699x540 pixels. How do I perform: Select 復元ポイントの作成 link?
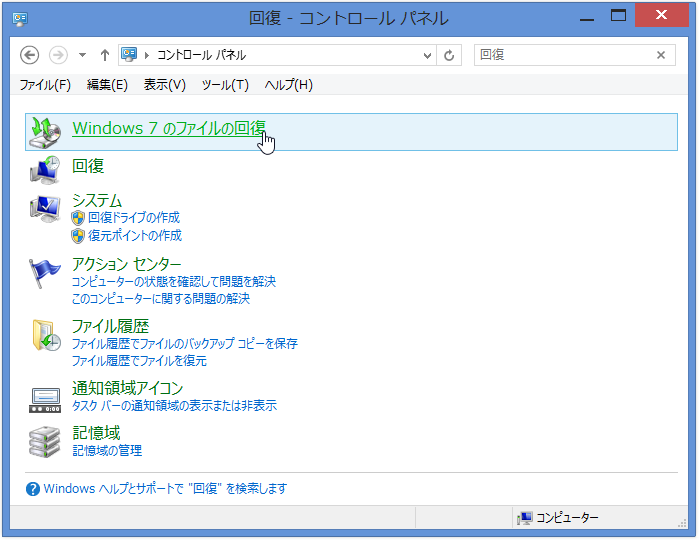(135, 235)
